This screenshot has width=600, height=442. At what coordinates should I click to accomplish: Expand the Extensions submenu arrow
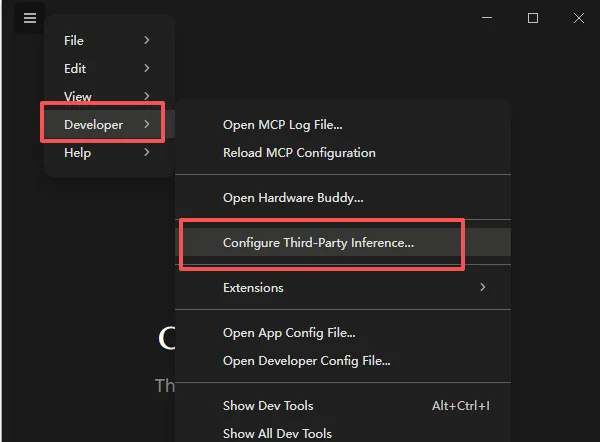pos(483,287)
